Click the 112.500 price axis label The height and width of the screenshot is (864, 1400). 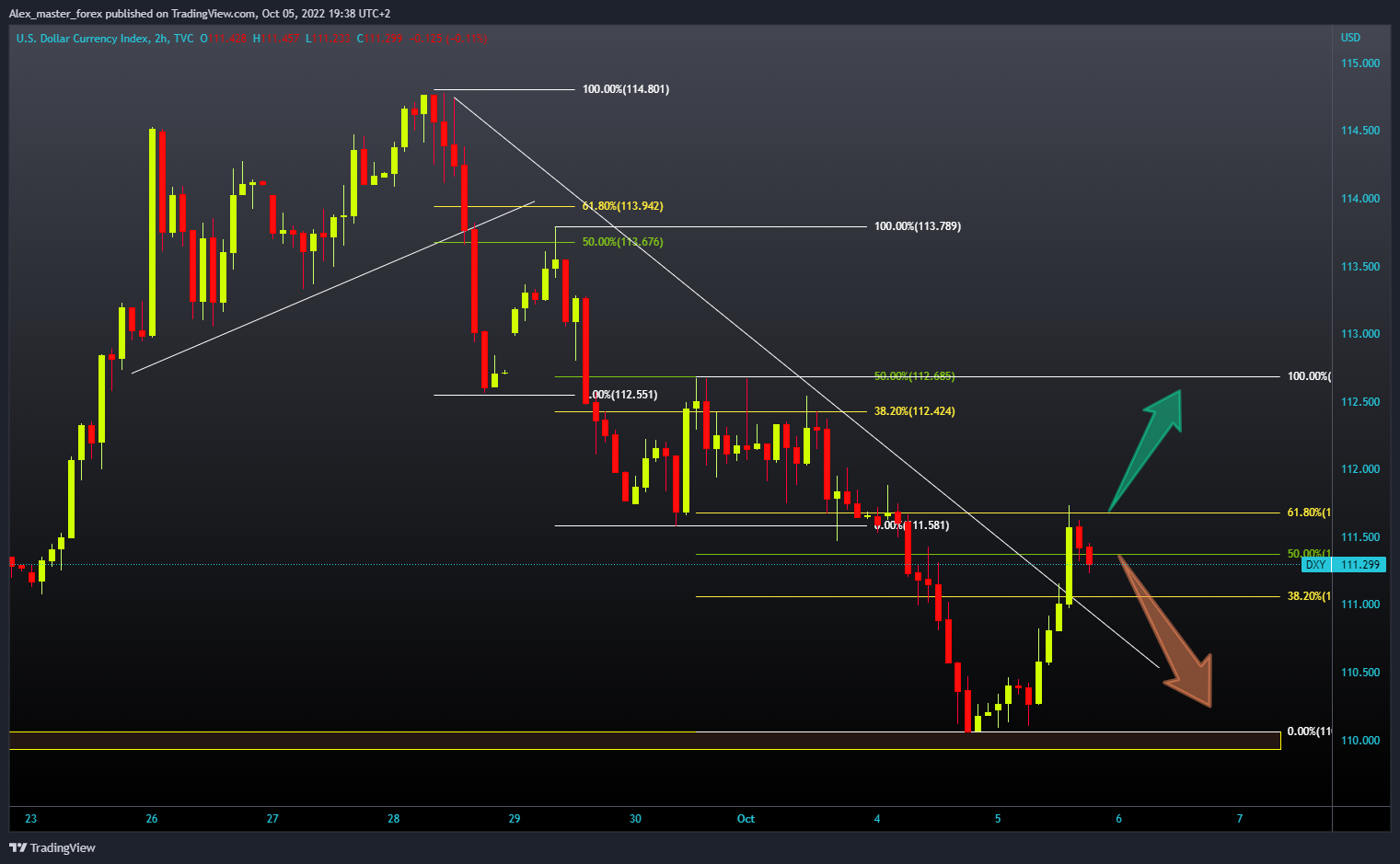tap(1360, 402)
